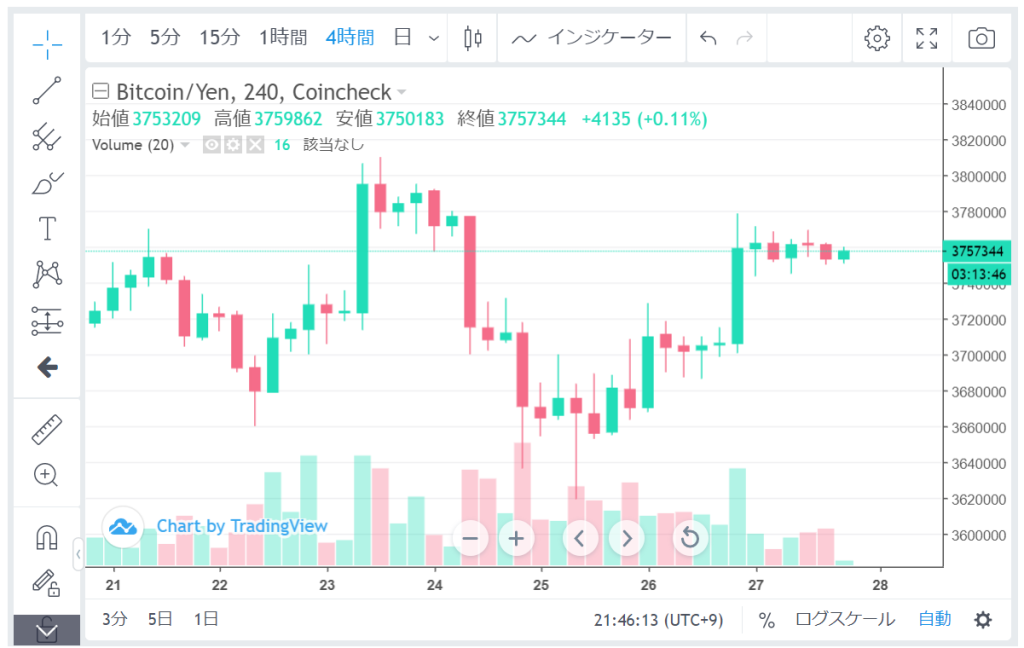Screen dimensions: 1024x648
Task: Open the インジケーター indicators menu
Action: [x=592, y=38]
